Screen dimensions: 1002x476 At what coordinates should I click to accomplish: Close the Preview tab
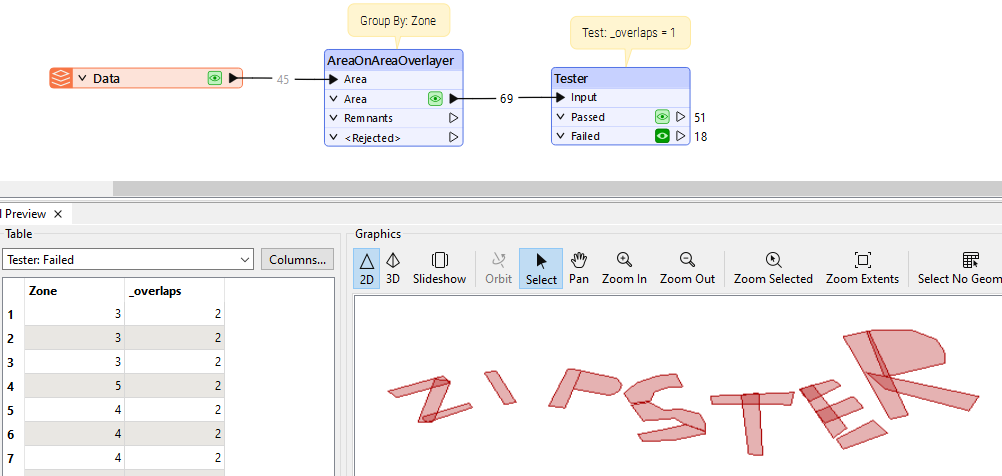58,213
